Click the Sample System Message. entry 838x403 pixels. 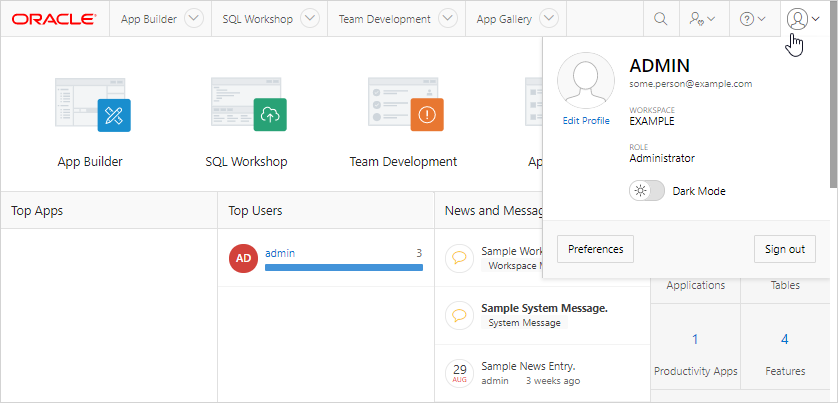click(544, 308)
